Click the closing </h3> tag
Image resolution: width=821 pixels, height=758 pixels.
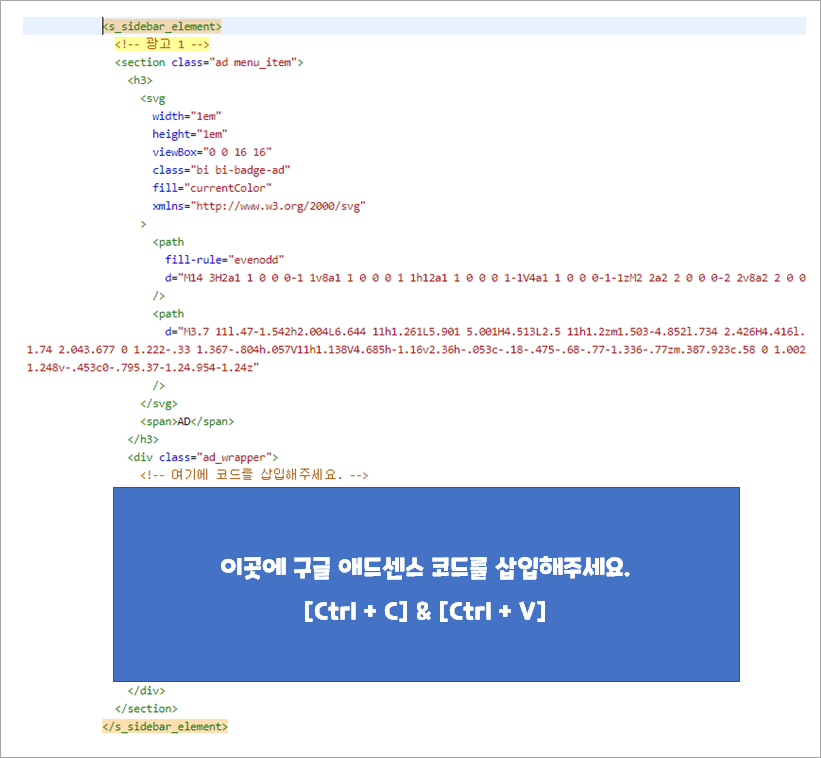pos(143,439)
